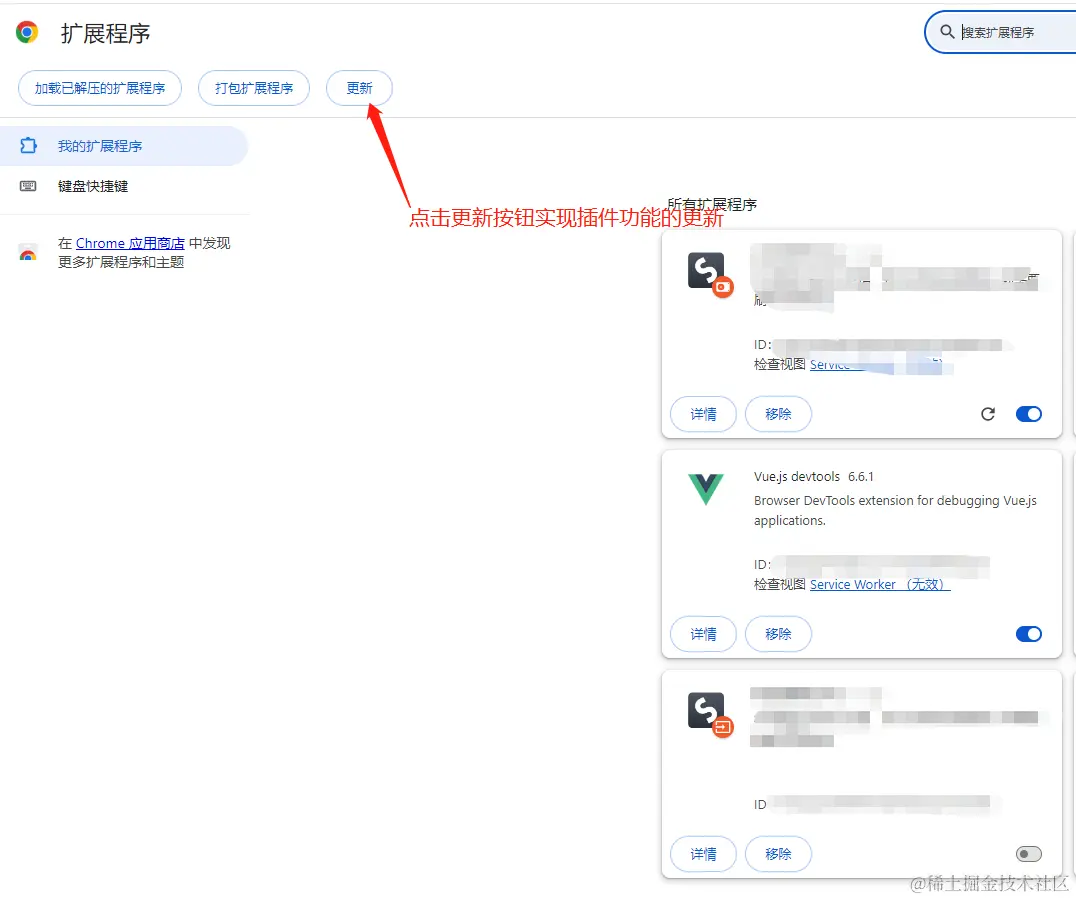
Task: Click the 扩展程序 page heading
Action: tap(105, 33)
